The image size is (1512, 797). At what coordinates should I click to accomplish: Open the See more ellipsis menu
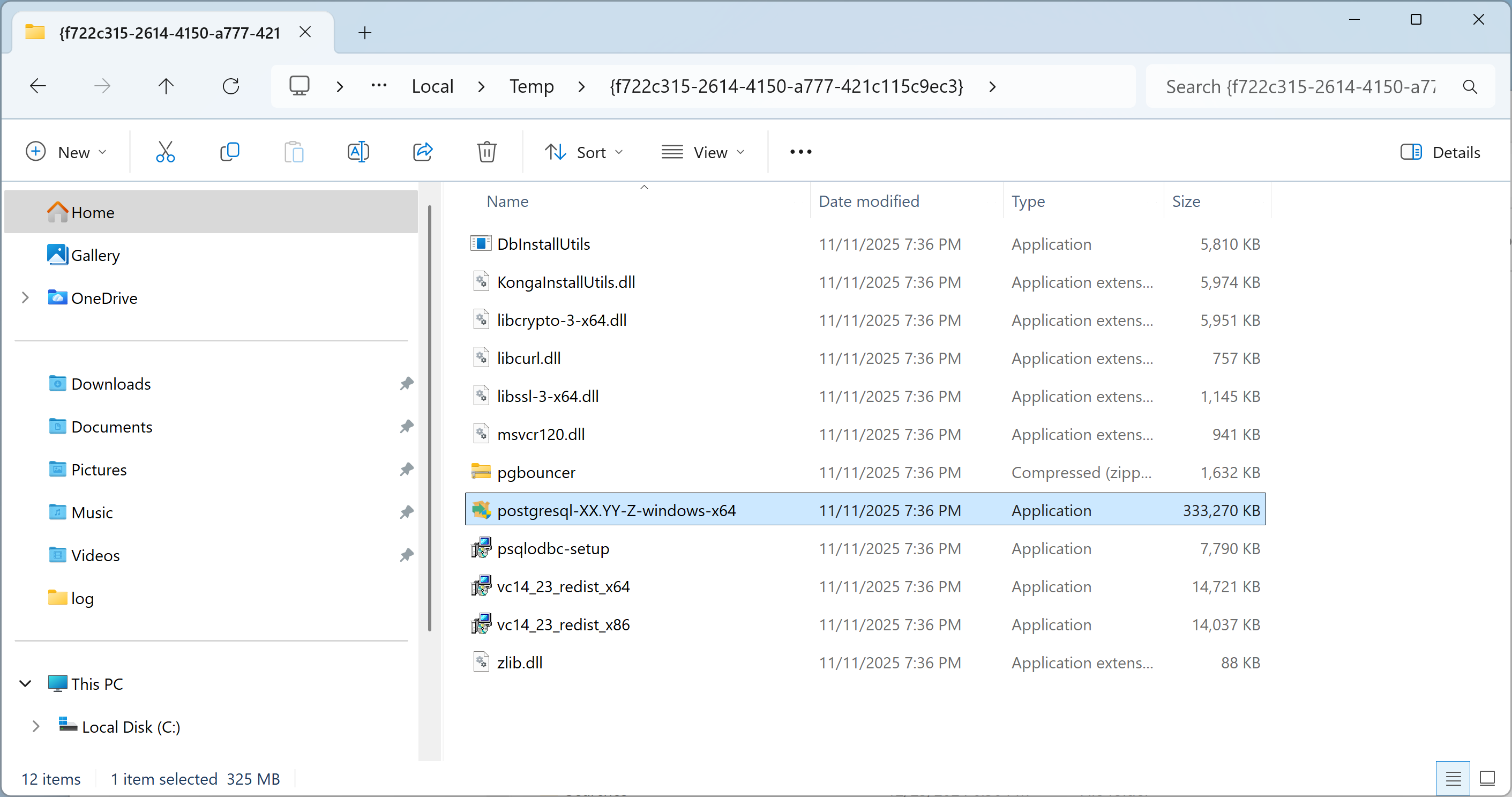coord(800,152)
